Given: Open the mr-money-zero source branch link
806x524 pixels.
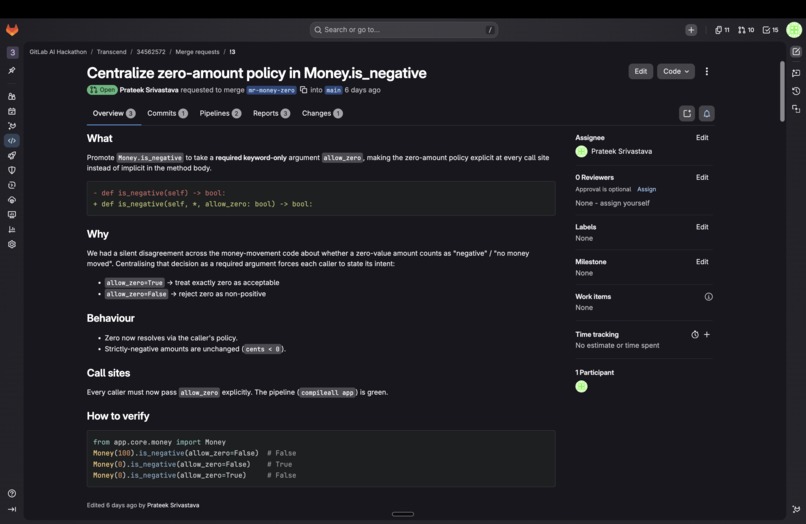Looking at the screenshot, I should pos(271,90).
